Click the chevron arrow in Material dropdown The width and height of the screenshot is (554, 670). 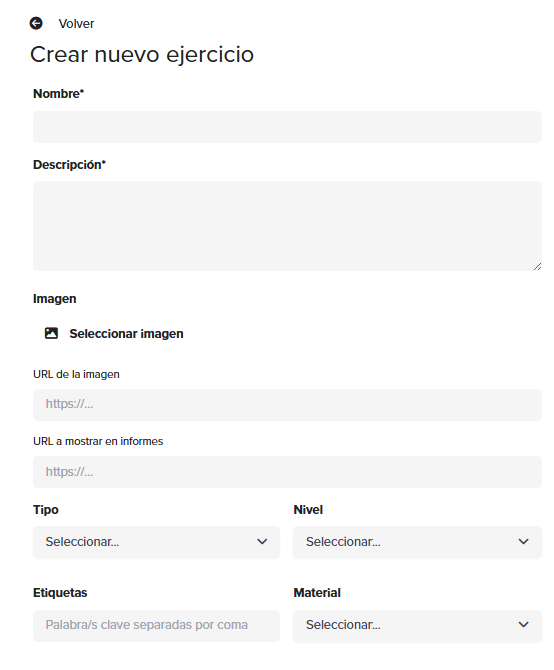tap(524, 625)
